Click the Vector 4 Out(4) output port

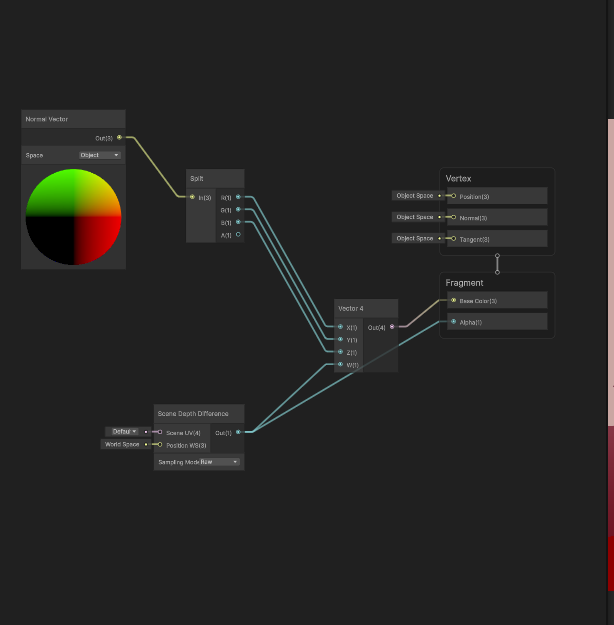coord(392,327)
